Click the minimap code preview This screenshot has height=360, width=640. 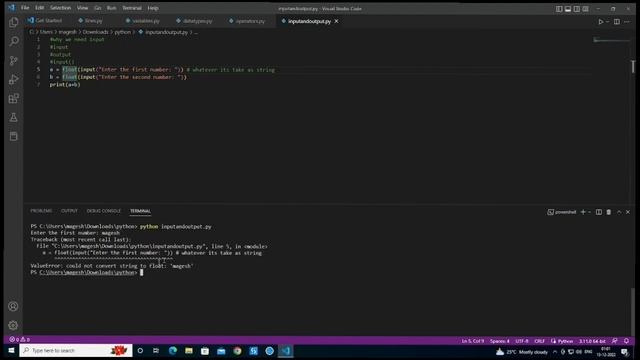coord(611,40)
